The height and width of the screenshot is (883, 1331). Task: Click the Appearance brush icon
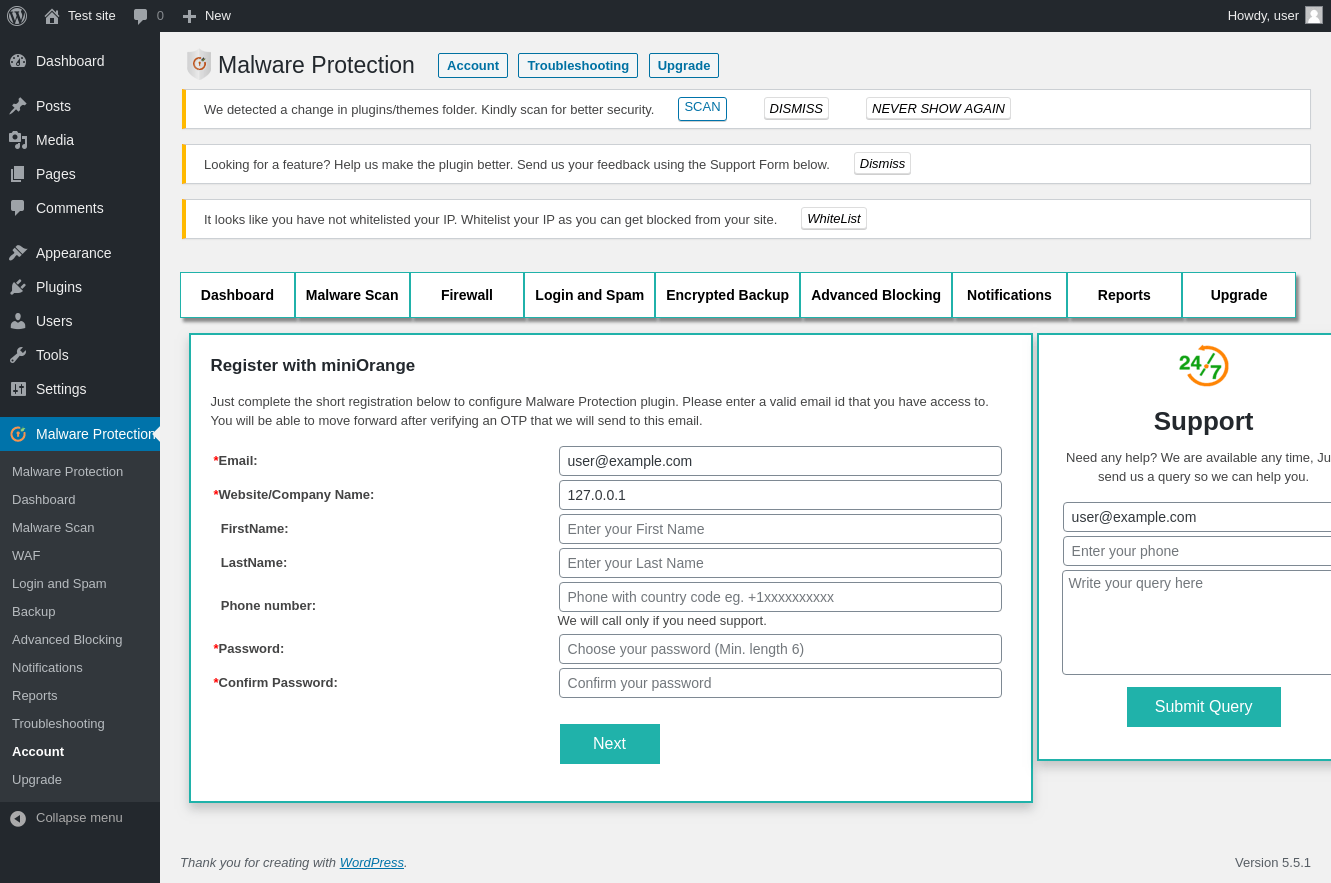pos(18,253)
